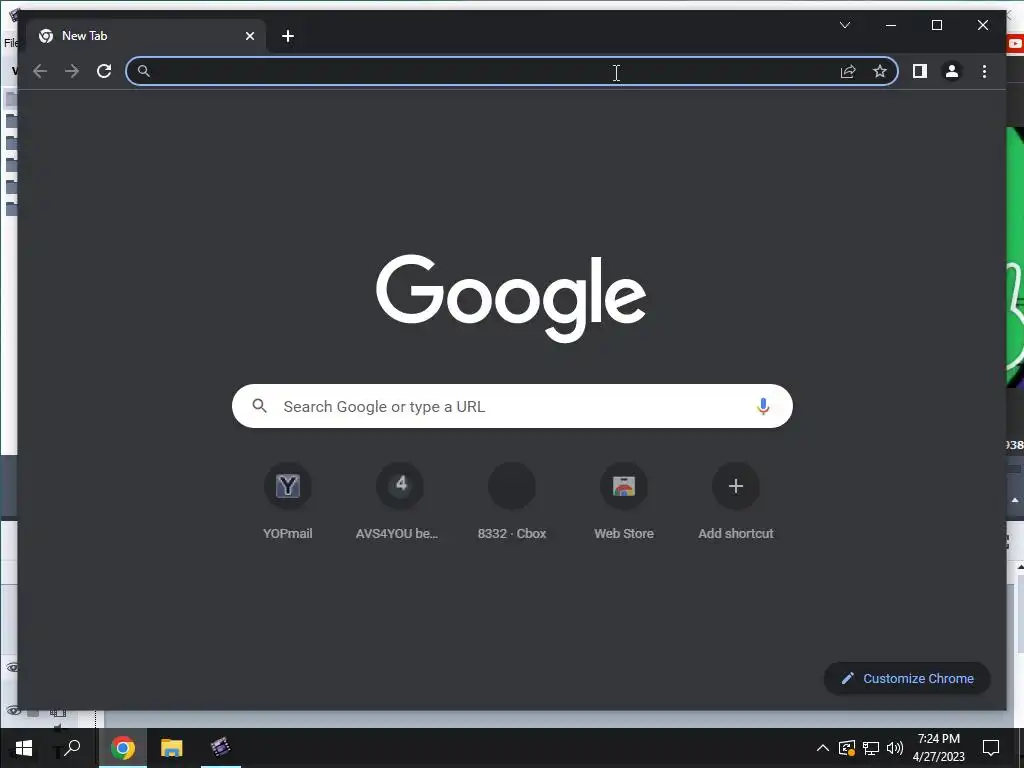Image resolution: width=1024 pixels, height=768 pixels.
Task: Click the network icon in tray
Action: point(871,748)
